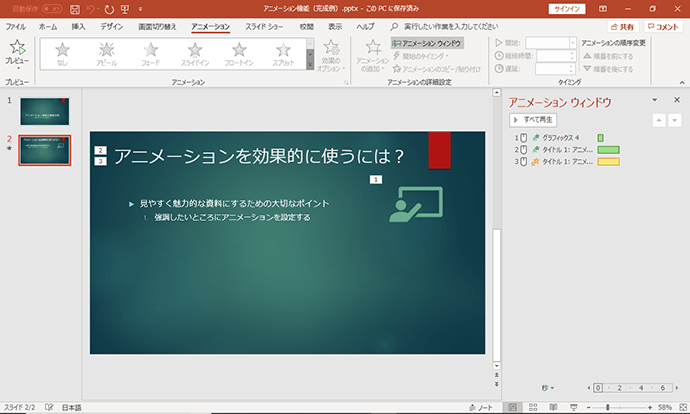Open Effect Options (効果のオプション)

[331, 55]
